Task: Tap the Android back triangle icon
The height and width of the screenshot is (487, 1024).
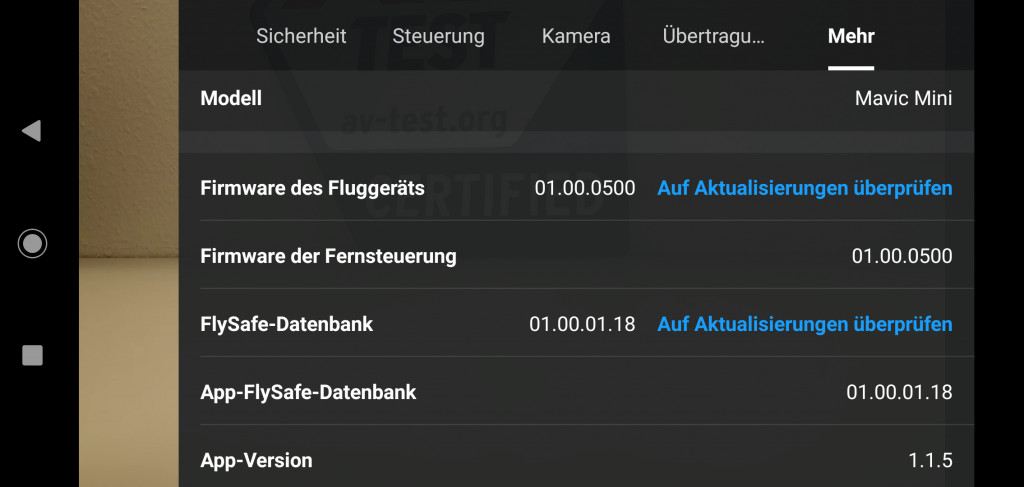Action: tap(31, 131)
